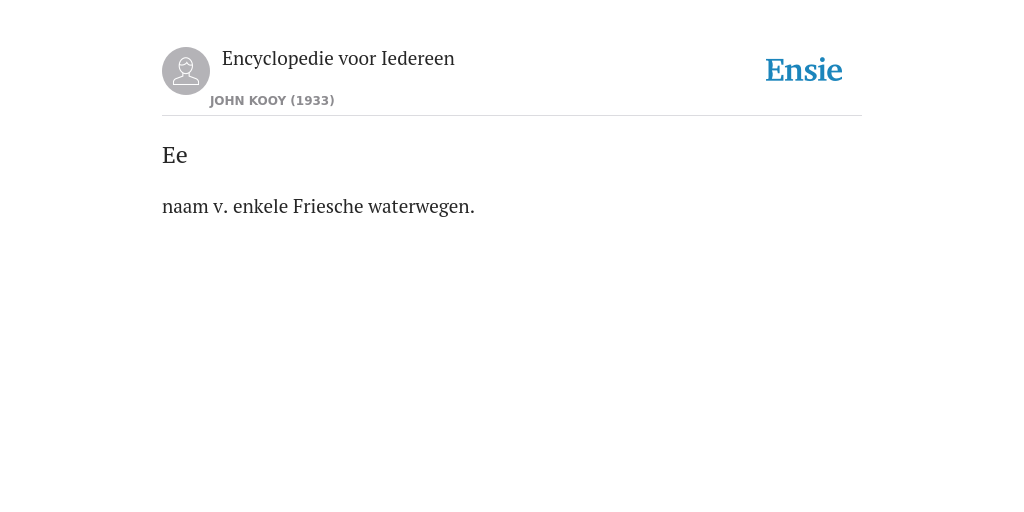Click the abbreviation v. in the definition
Image resolution: width=1024 pixels, height=512 pixels.
tap(221, 208)
